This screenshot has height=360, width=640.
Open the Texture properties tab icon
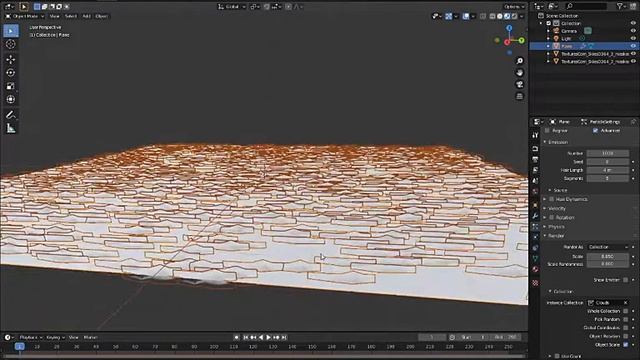pyautogui.click(x=535, y=282)
